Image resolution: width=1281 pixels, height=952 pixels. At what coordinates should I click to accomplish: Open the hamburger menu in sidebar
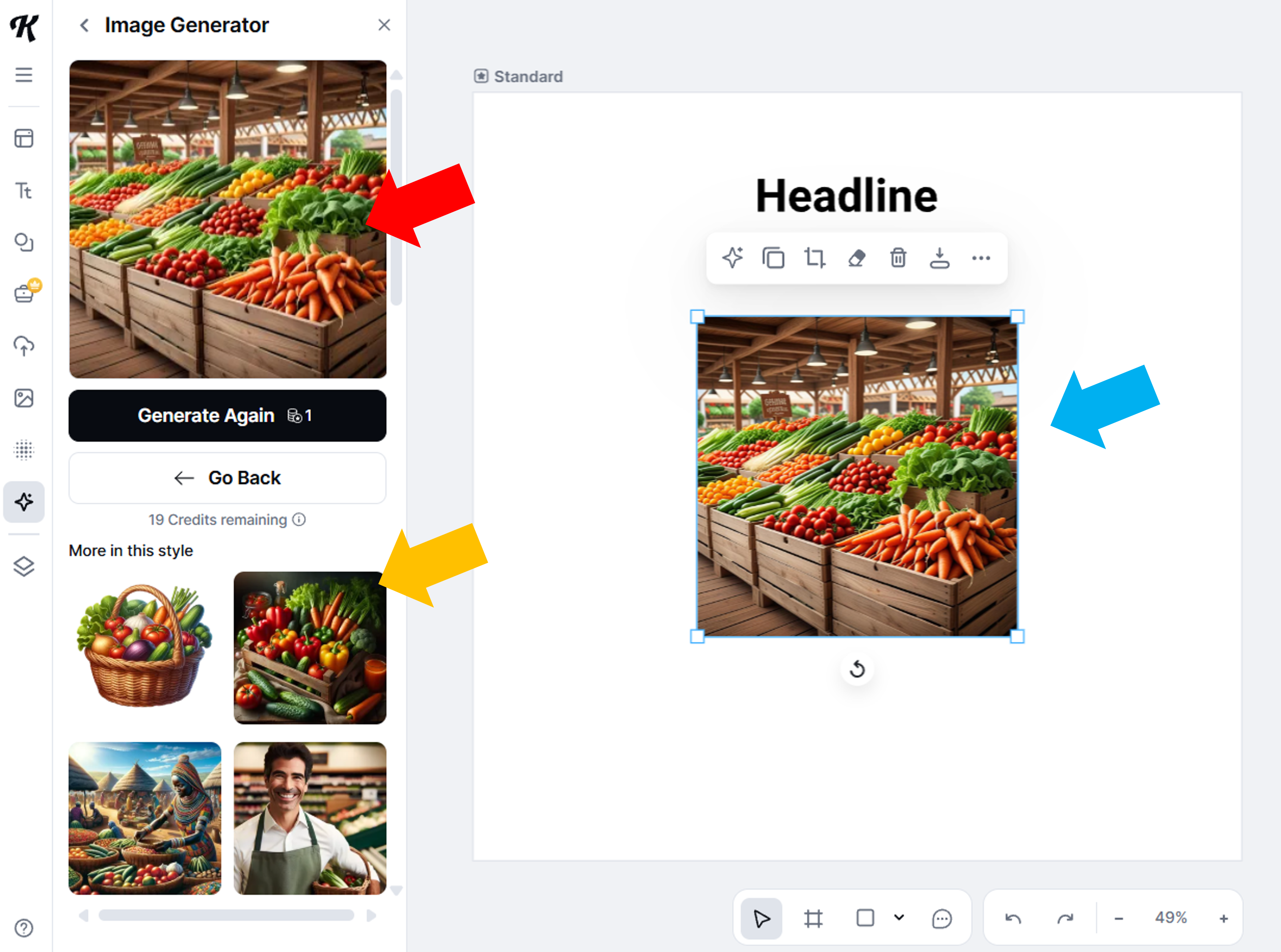tap(23, 75)
